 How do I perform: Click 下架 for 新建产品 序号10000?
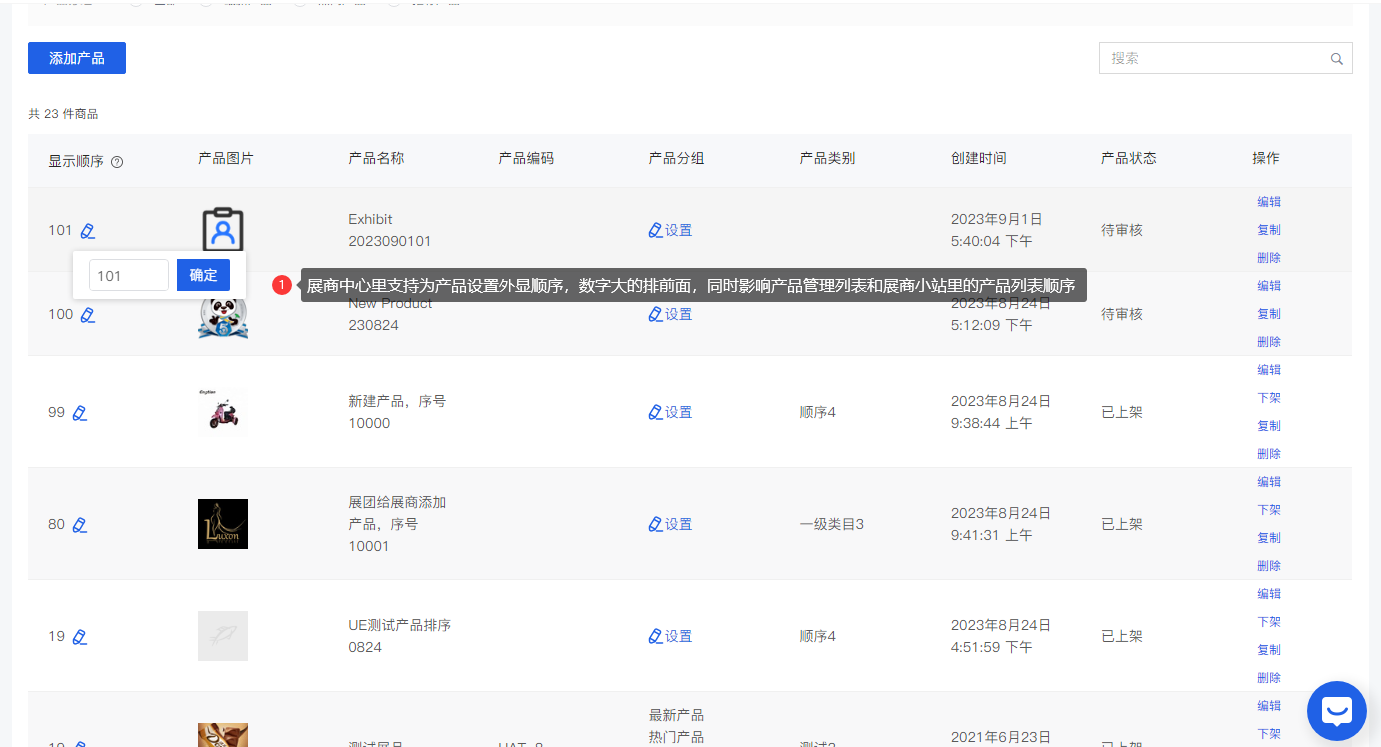1269,397
